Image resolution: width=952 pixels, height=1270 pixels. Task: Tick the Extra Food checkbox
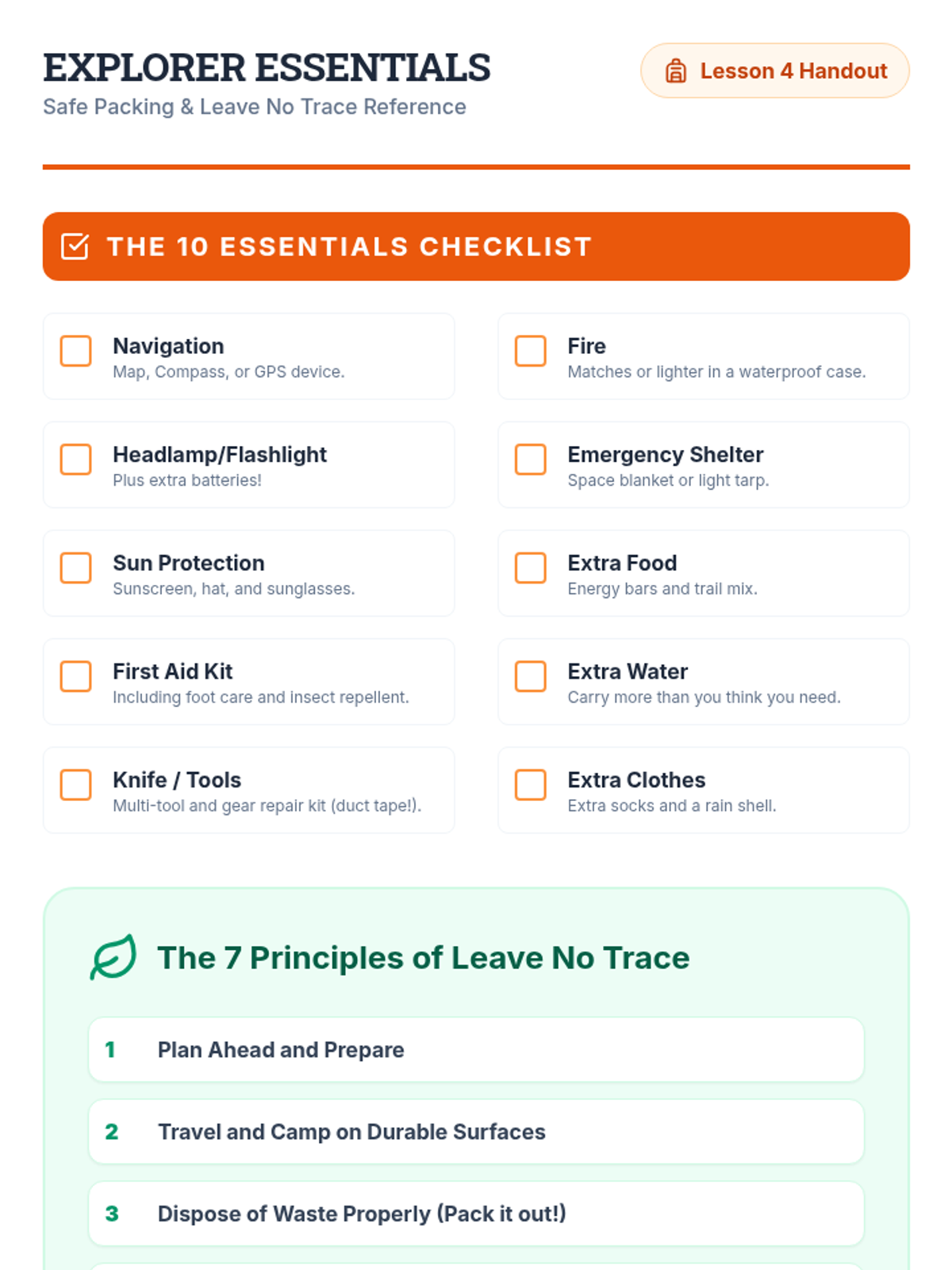531,568
